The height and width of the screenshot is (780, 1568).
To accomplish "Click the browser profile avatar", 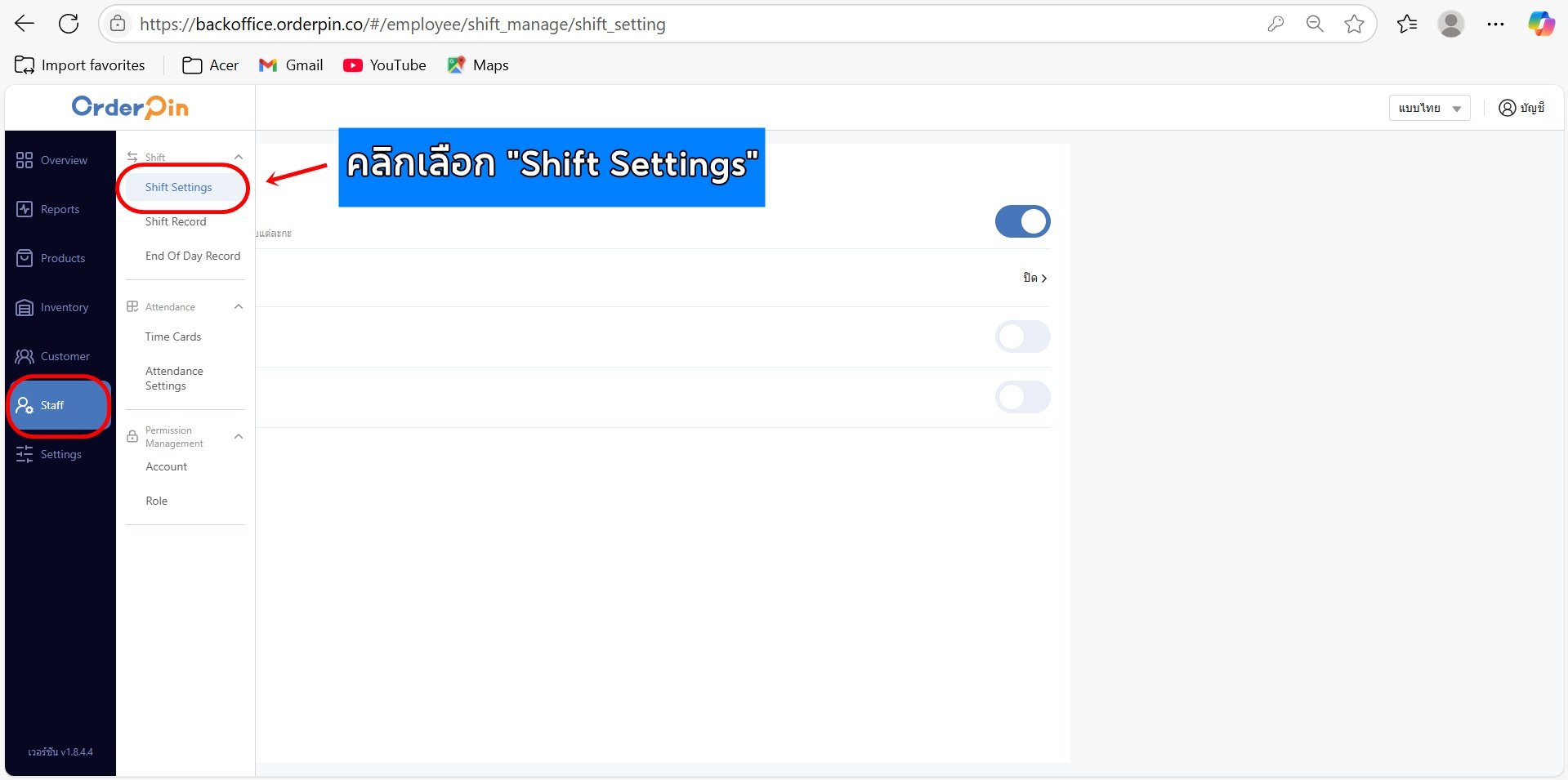I will (1451, 24).
